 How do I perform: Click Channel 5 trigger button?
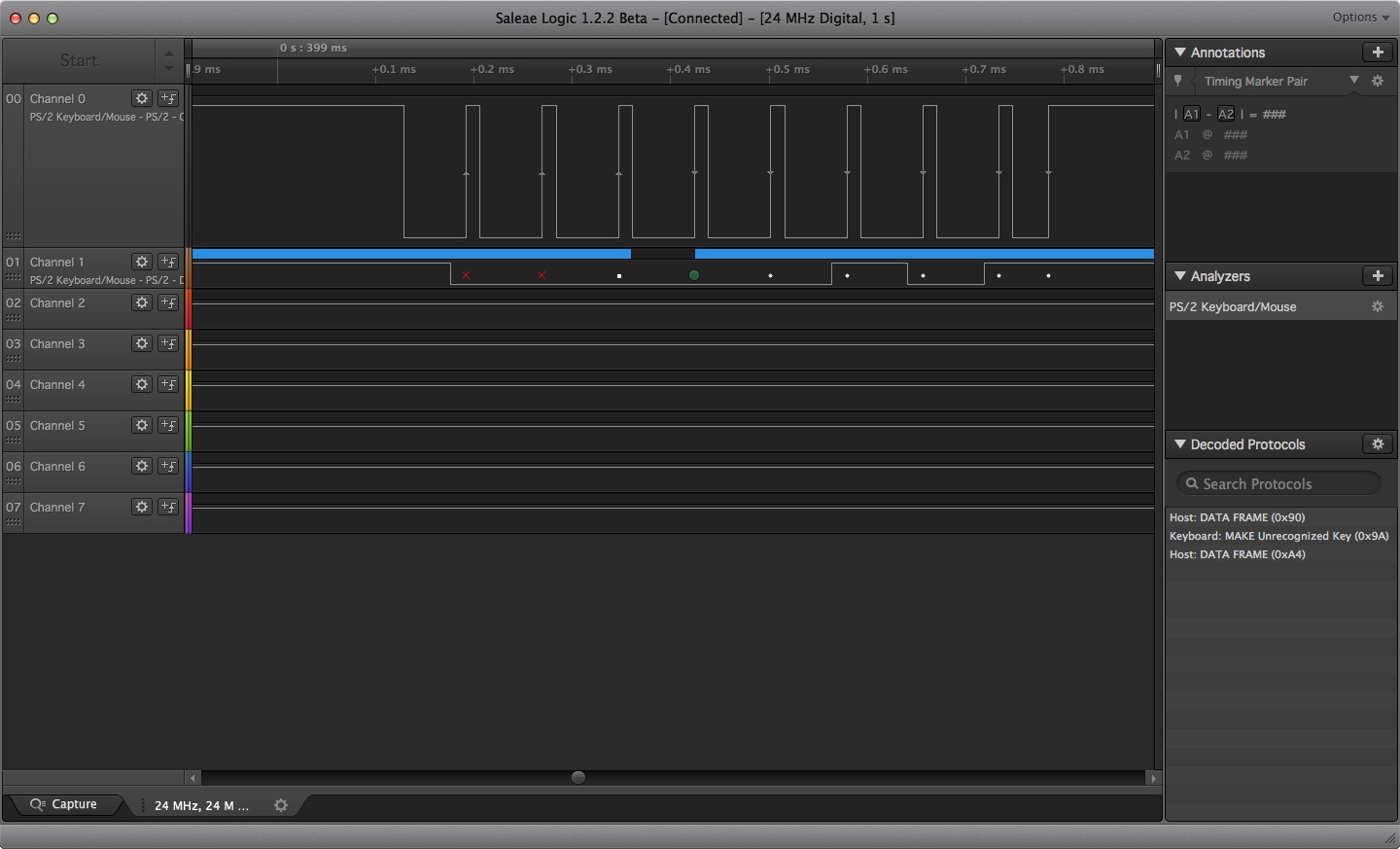[x=168, y=425]
